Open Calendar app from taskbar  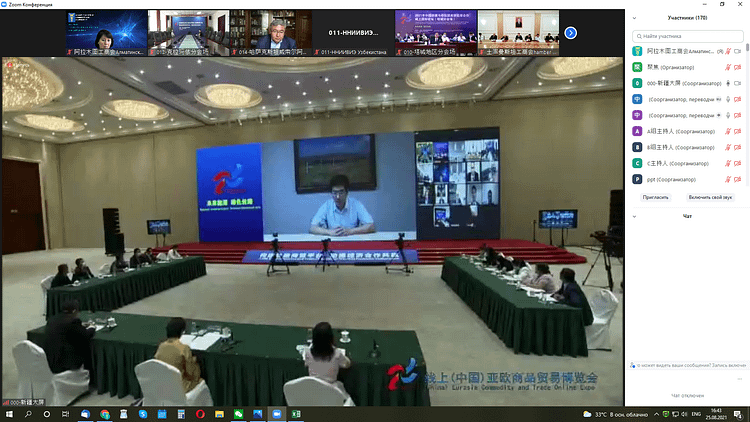162,414
